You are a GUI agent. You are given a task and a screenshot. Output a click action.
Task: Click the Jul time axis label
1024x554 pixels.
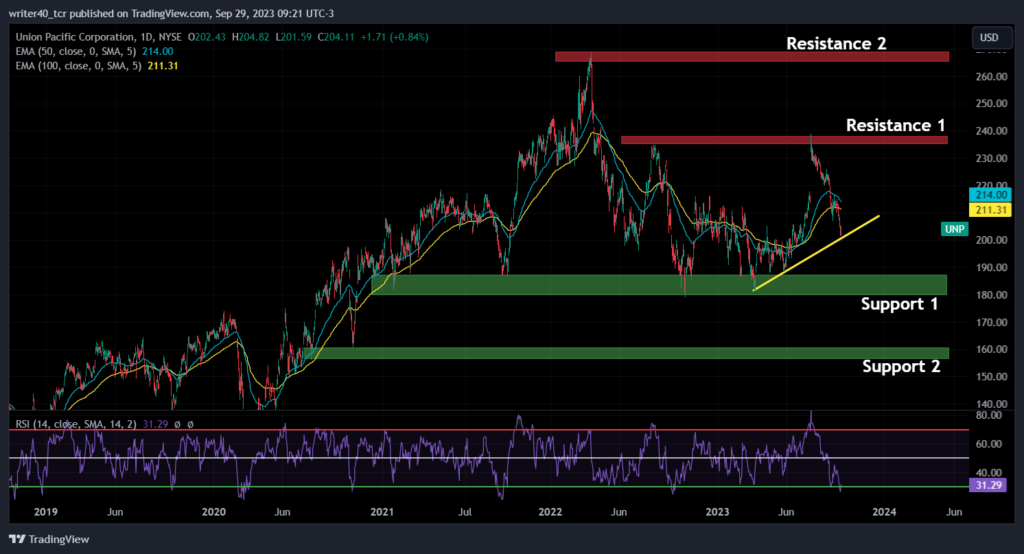464,512
